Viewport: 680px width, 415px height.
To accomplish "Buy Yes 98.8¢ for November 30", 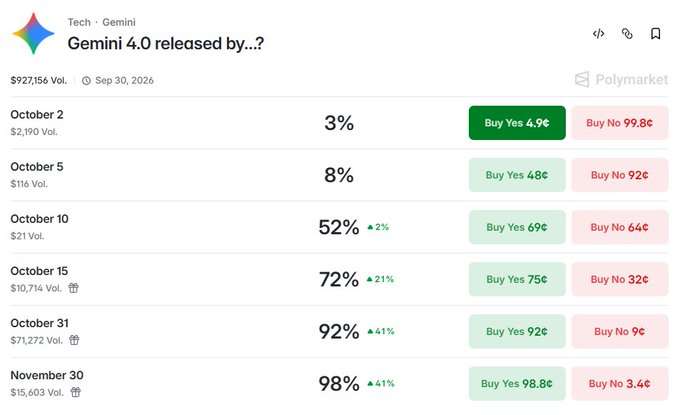I will [x=517, y=384].
